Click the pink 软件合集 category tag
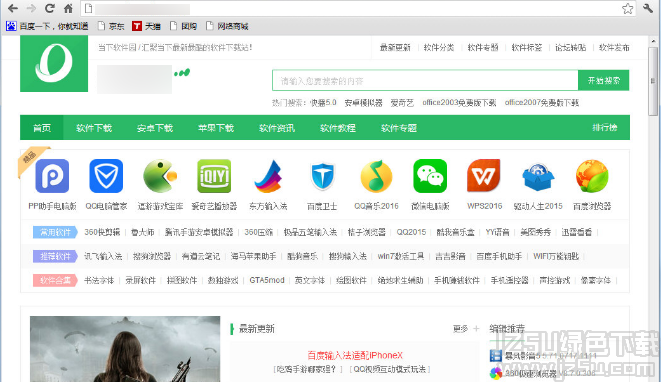This screenshot has width=661, height=382. (x=55, y=280)
